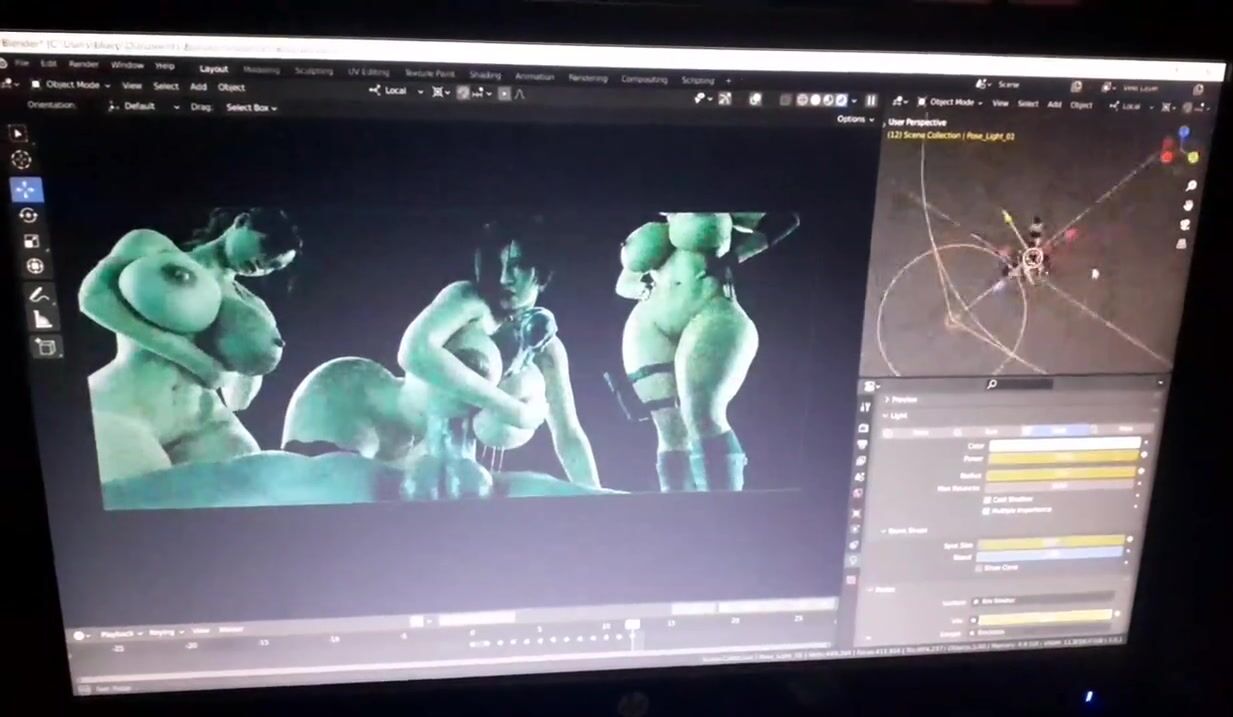Select the Measure tool

pos(42,320)
